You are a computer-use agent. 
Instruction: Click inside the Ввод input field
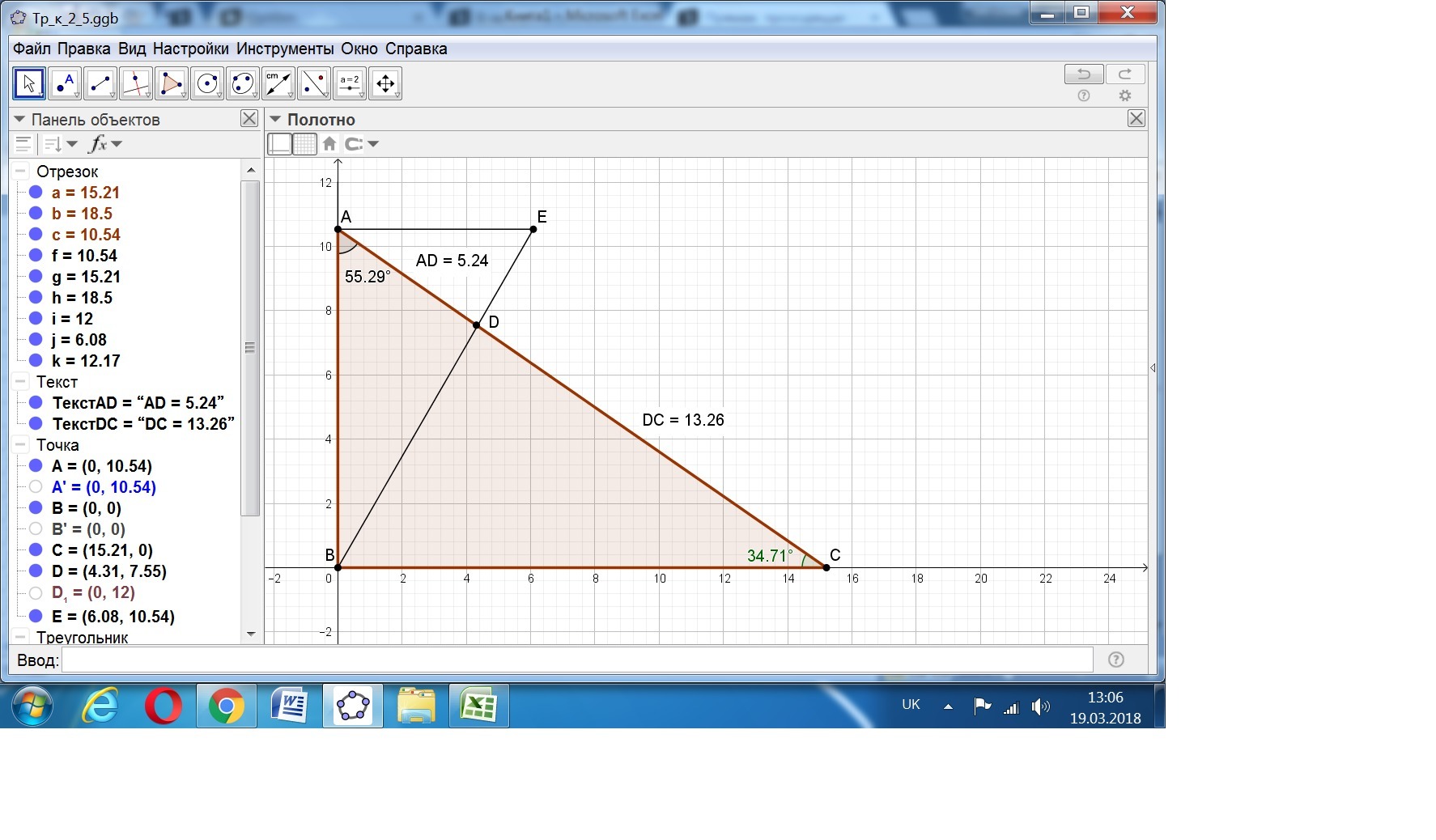pyautogui.click(x=567, y=660)
